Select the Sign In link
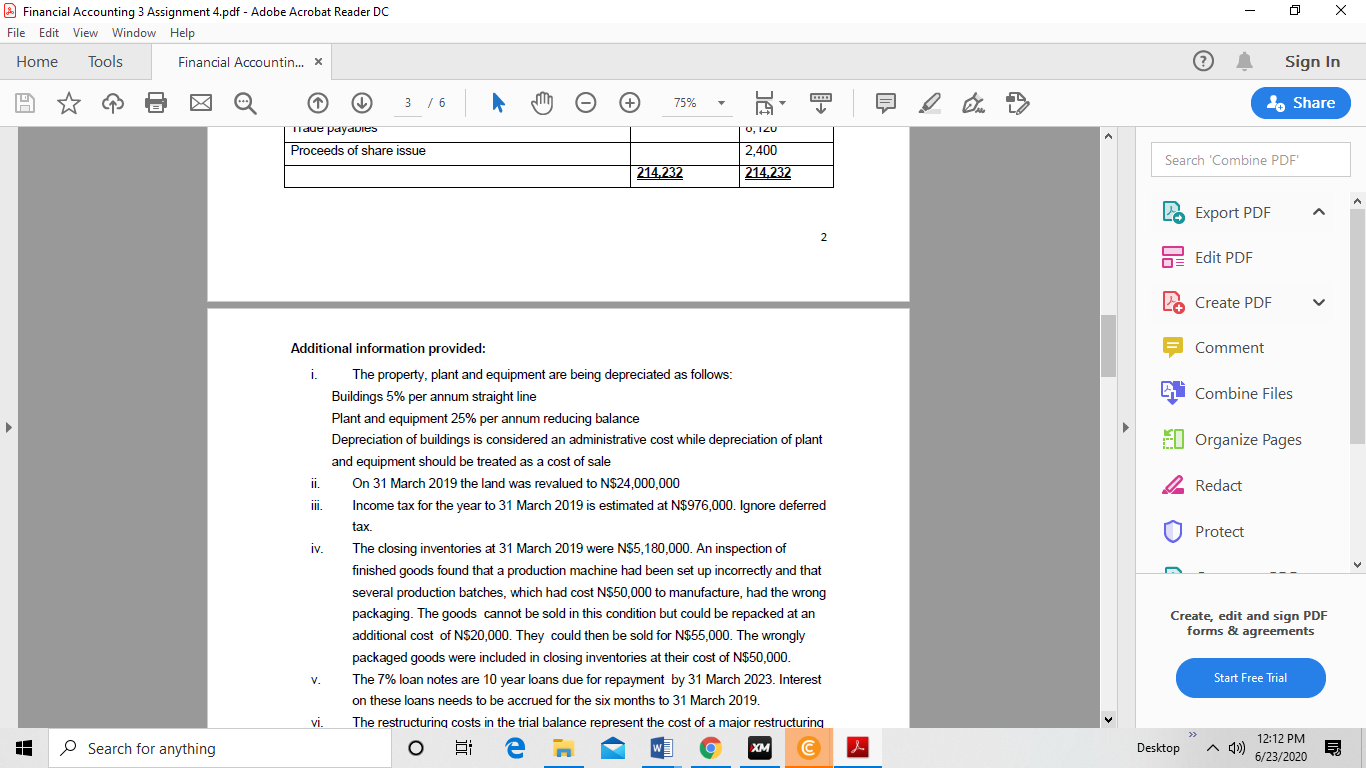Screen dimensions: 1366x768 (x=1312, y=61)
